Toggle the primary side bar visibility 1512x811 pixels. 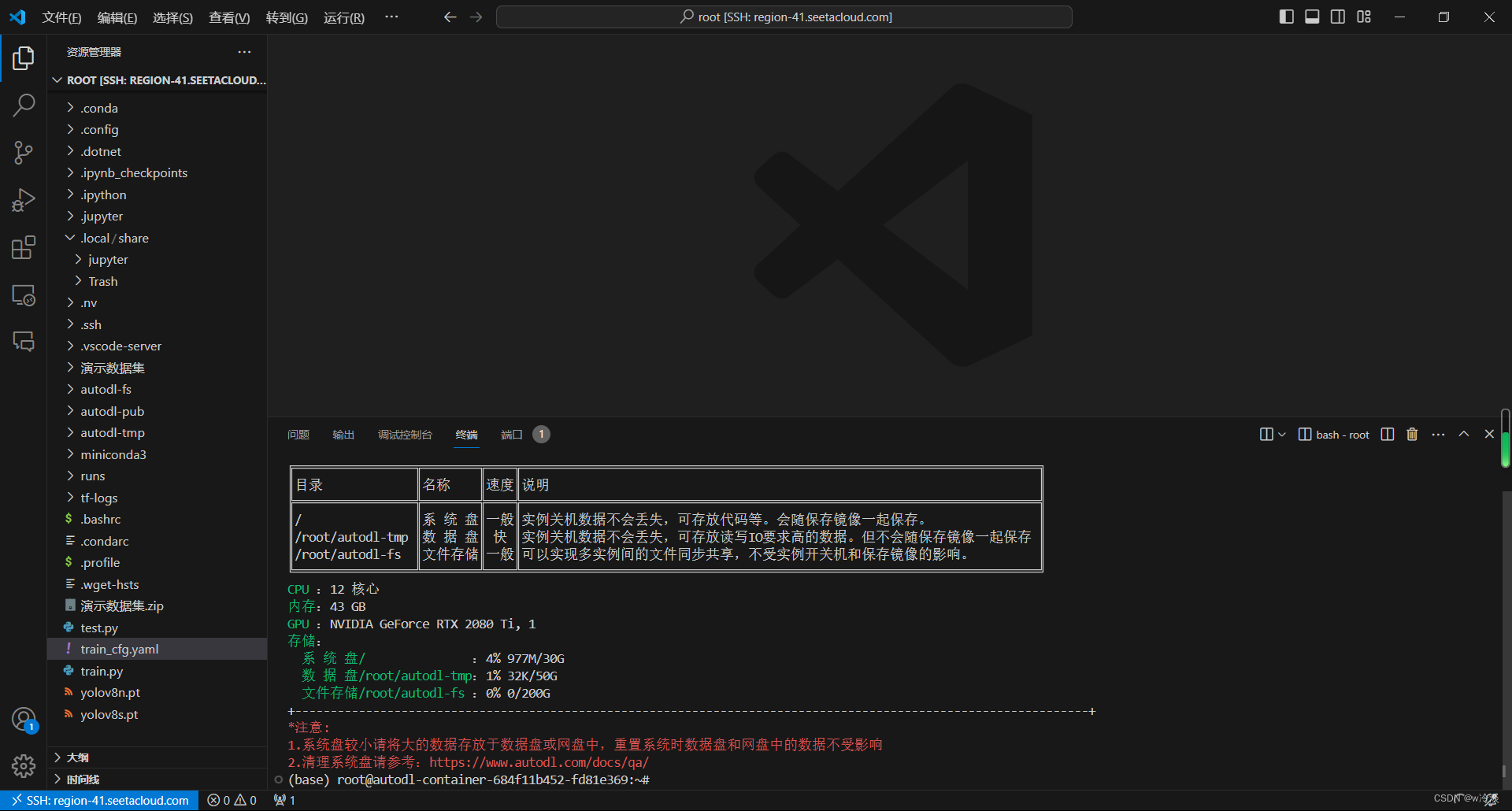pos(1286,16)
